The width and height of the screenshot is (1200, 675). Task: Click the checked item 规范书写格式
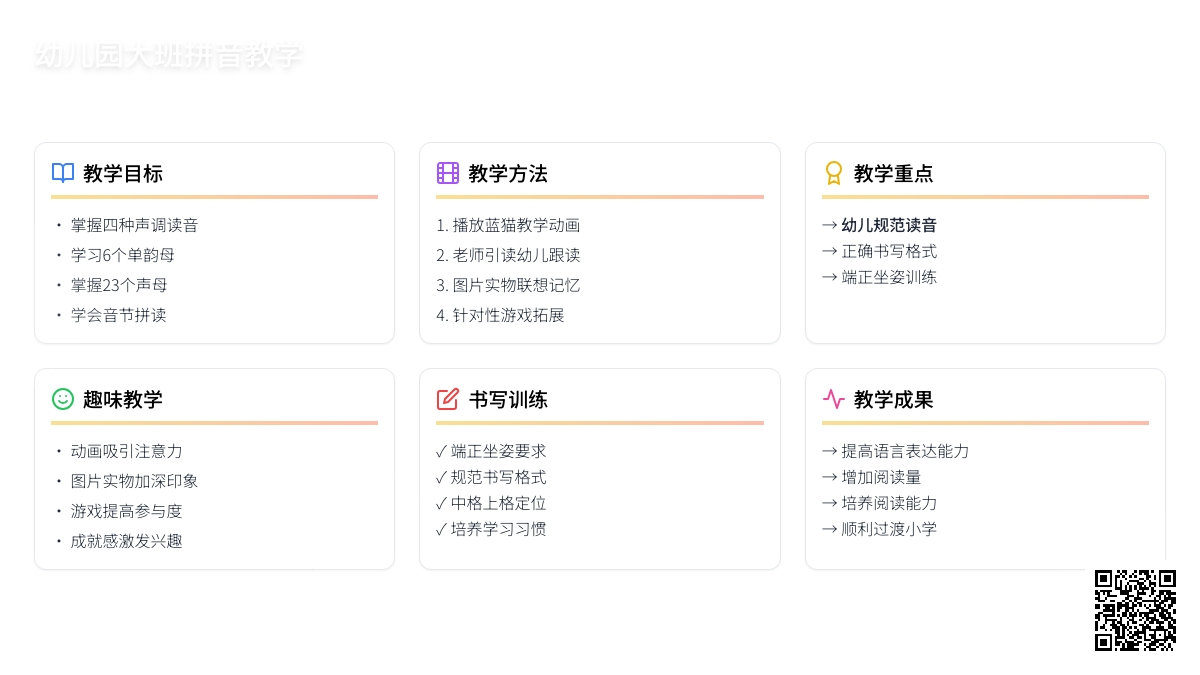click(498, 477)
